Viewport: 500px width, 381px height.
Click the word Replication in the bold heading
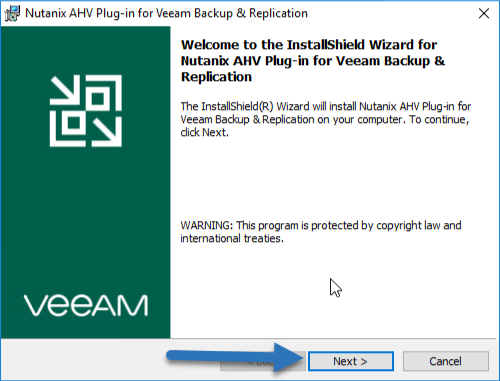click(x=216, y=77)
